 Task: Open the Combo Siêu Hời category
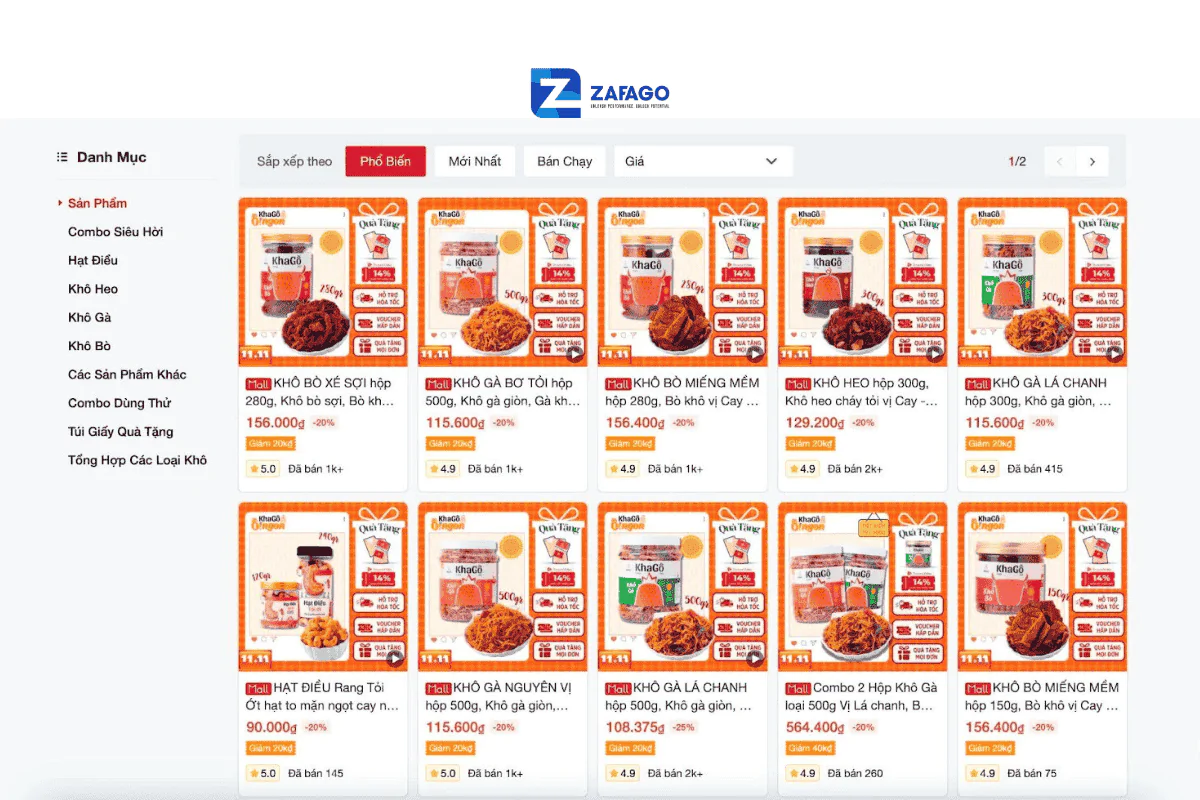point(115,232)
